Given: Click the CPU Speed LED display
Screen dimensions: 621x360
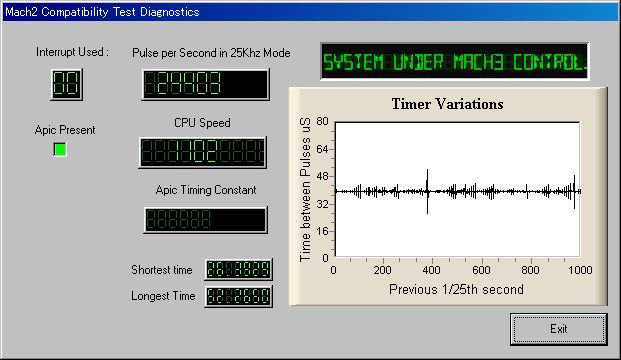Looking at the screenshot, I should point(202,152).
